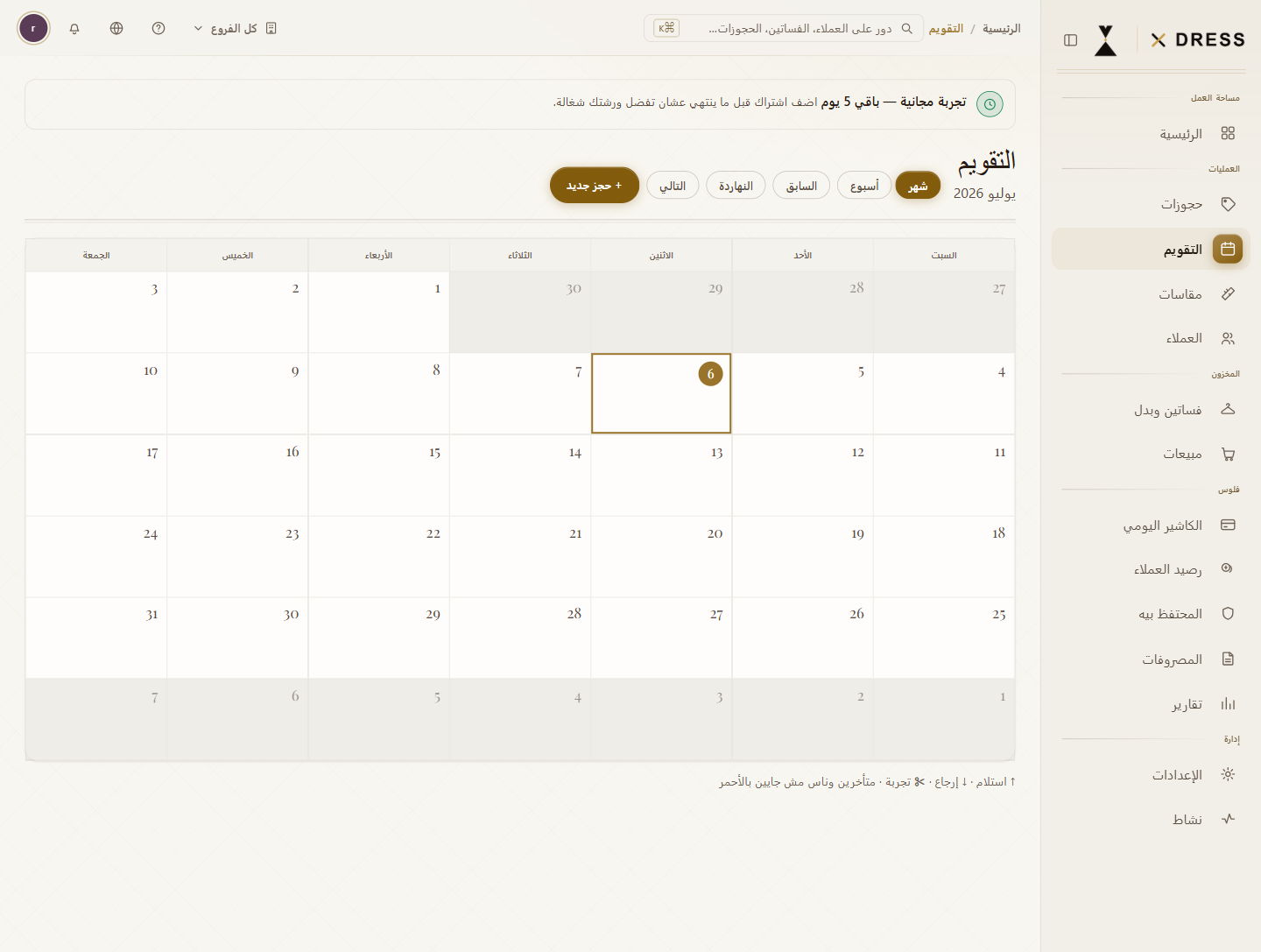Open نشاط activity pulse icon
Image resolution: width=1261 pixels, height=952 pixels.
pyautogui.click(x=1228, y=819)
